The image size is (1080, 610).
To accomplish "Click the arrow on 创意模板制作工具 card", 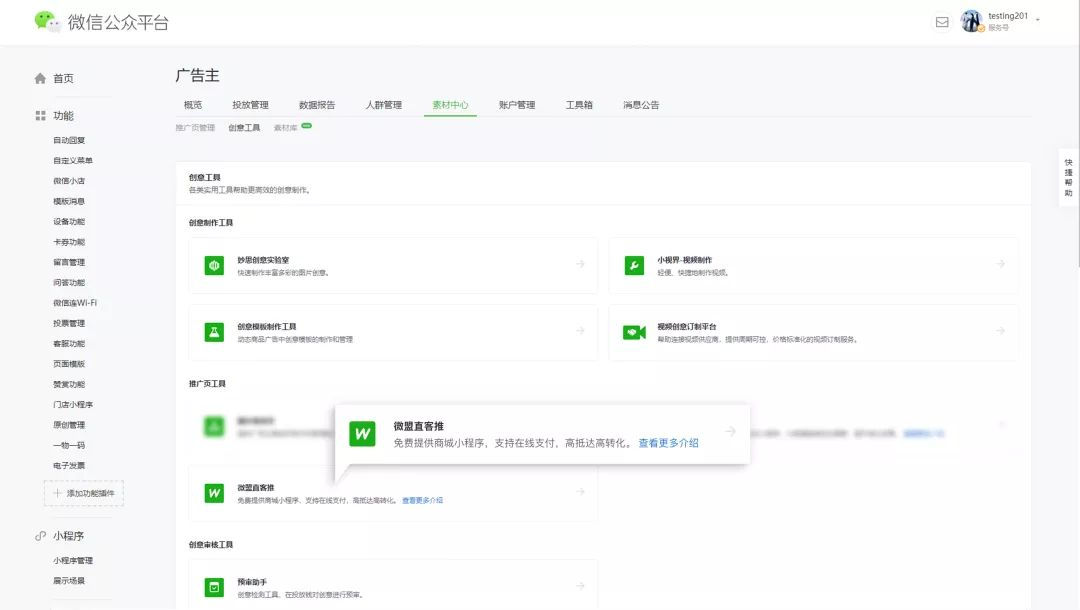I will [581, 330].
